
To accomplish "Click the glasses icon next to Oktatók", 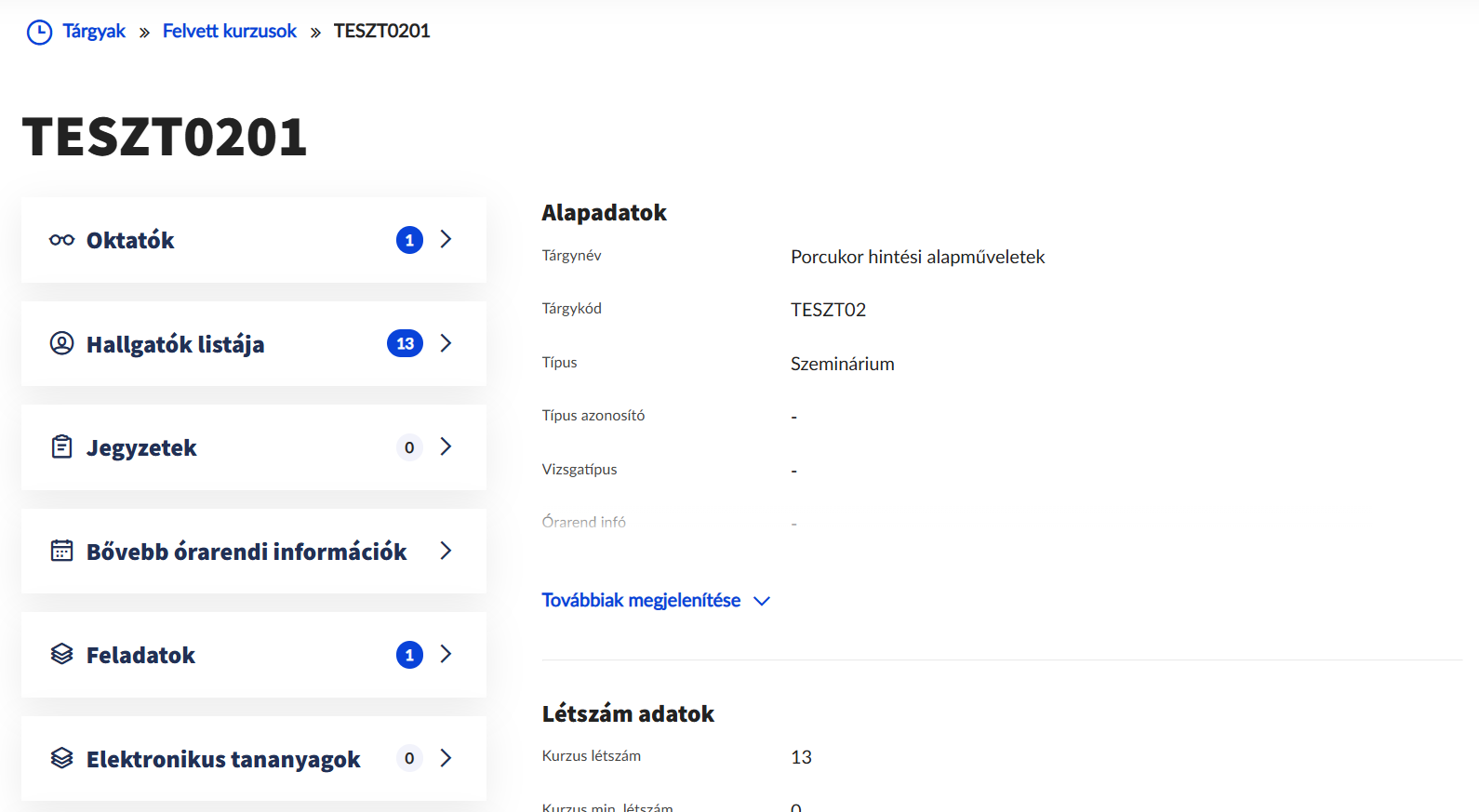I will tap(61, 240).
